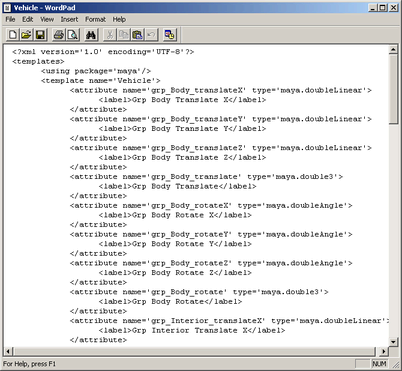Click the grp_Body_rotateX attribute line

[211, 206]
